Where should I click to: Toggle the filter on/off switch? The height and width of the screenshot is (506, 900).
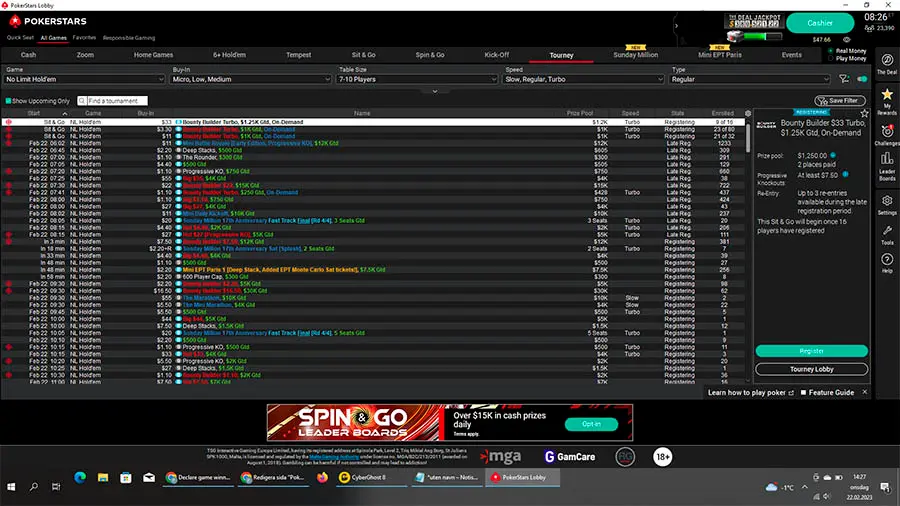[x=862, y=79]
